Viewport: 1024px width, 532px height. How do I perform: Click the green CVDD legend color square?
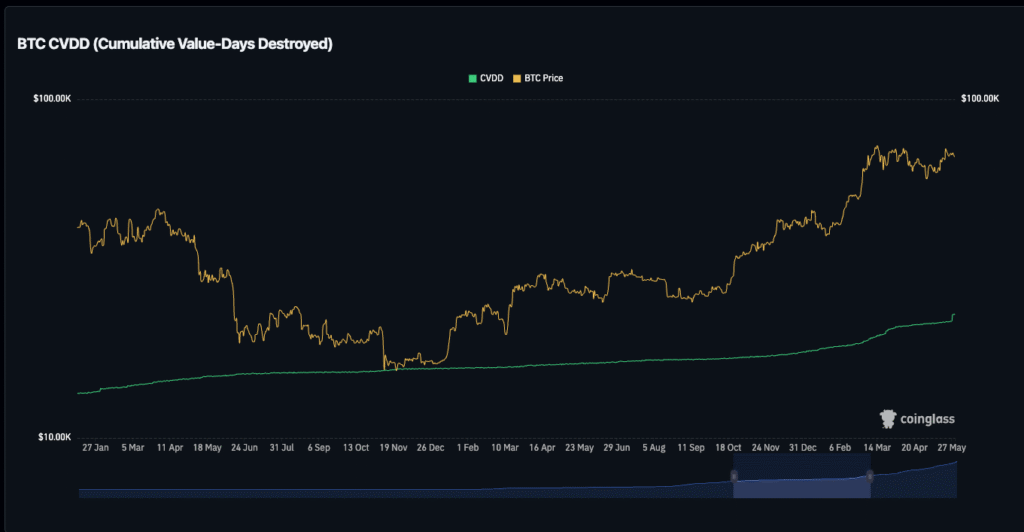point(473,78)
